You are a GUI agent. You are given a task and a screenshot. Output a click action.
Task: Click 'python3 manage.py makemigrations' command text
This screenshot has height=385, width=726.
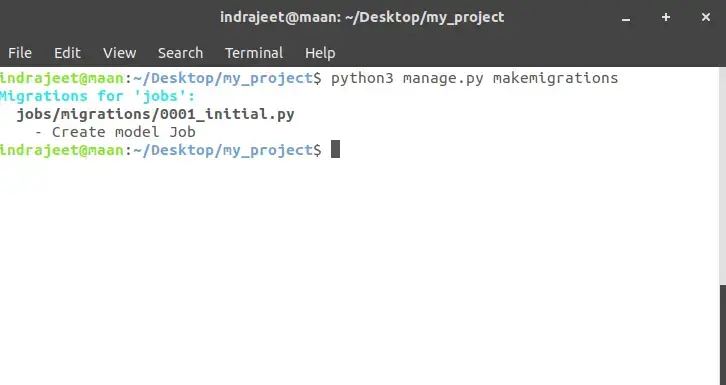point(474,78)
